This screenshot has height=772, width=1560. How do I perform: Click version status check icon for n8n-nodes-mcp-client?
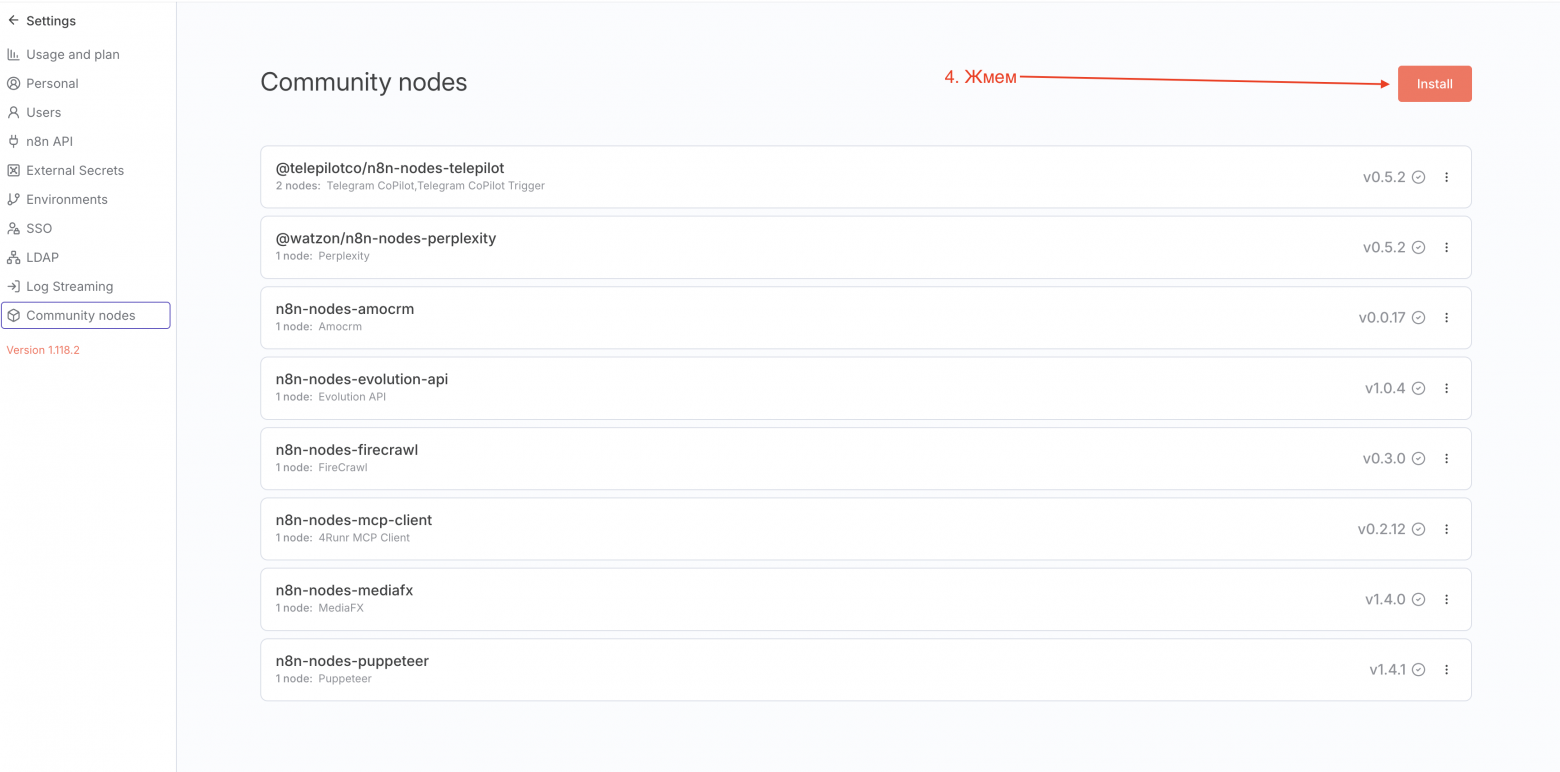(1418, 530)
